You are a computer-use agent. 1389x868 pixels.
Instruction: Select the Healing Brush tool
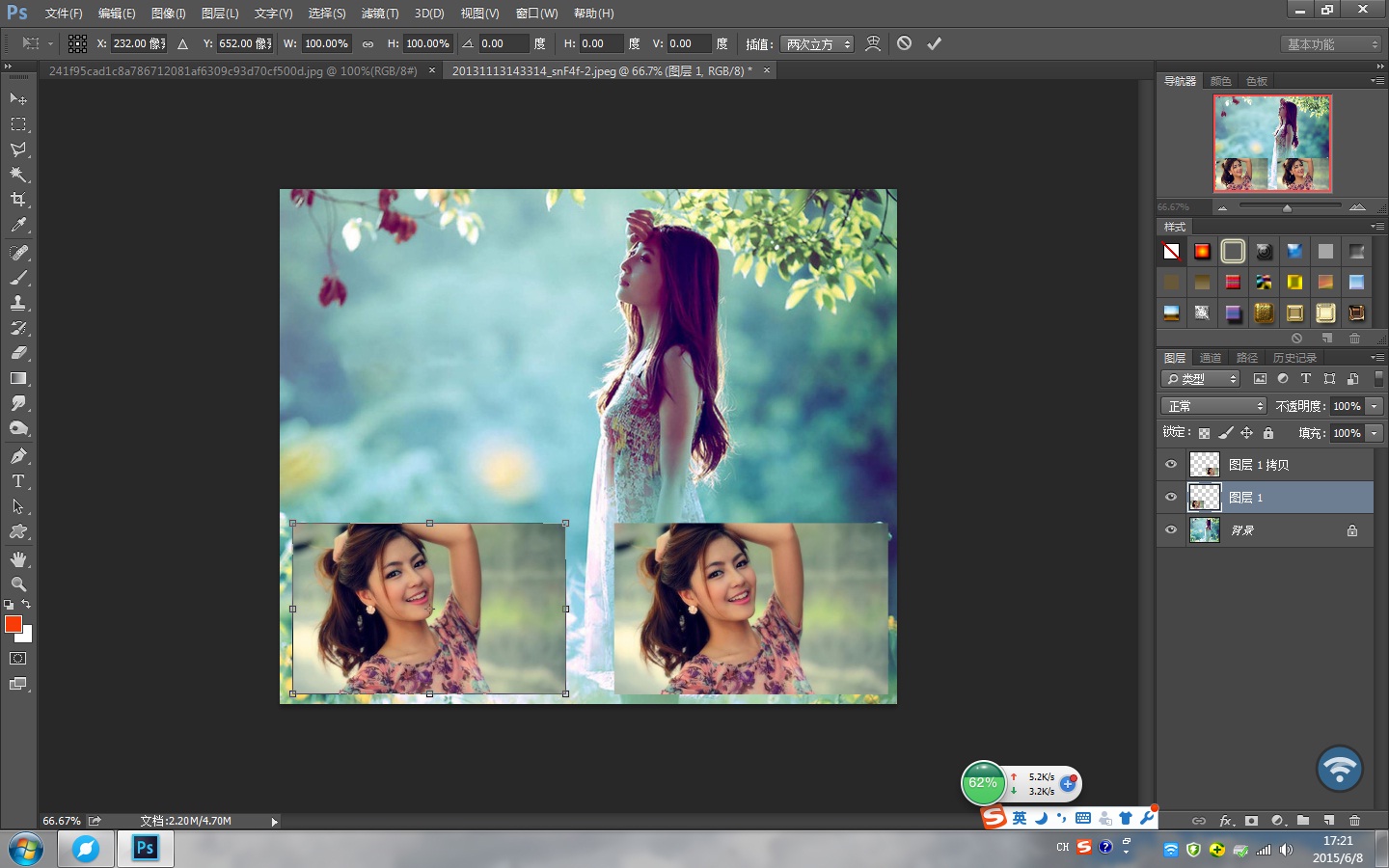pyautogui.click(x=18, y=253)
